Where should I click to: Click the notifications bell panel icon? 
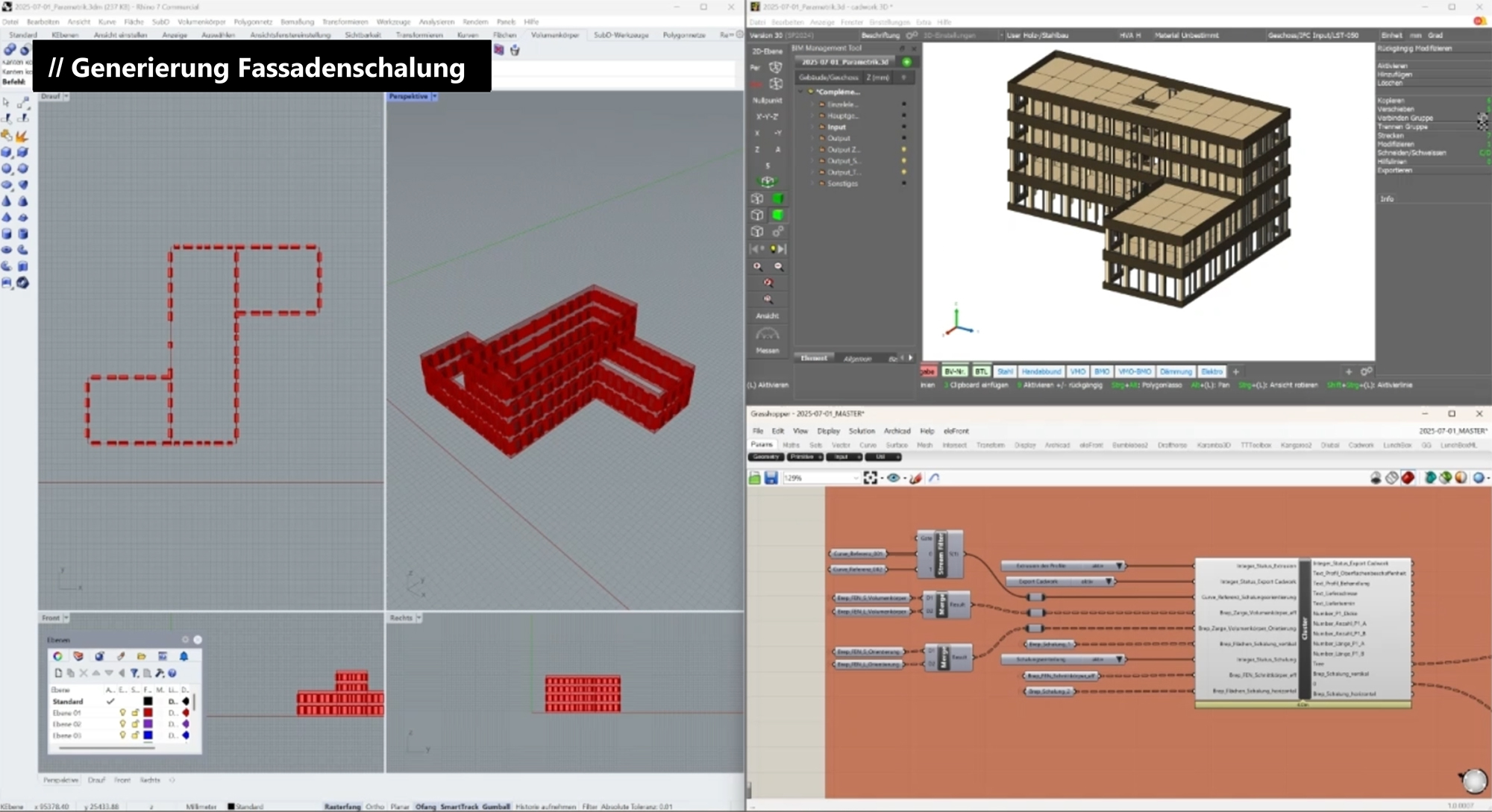coord(184,656)
